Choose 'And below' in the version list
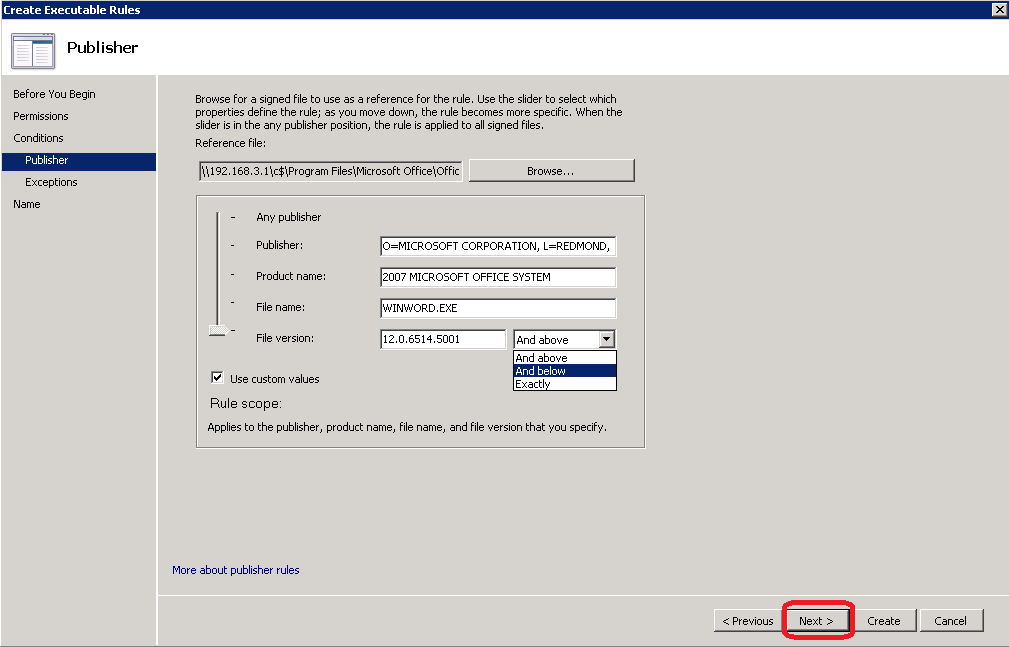Viewport: 1009px width, 647px height. (564, 371)
